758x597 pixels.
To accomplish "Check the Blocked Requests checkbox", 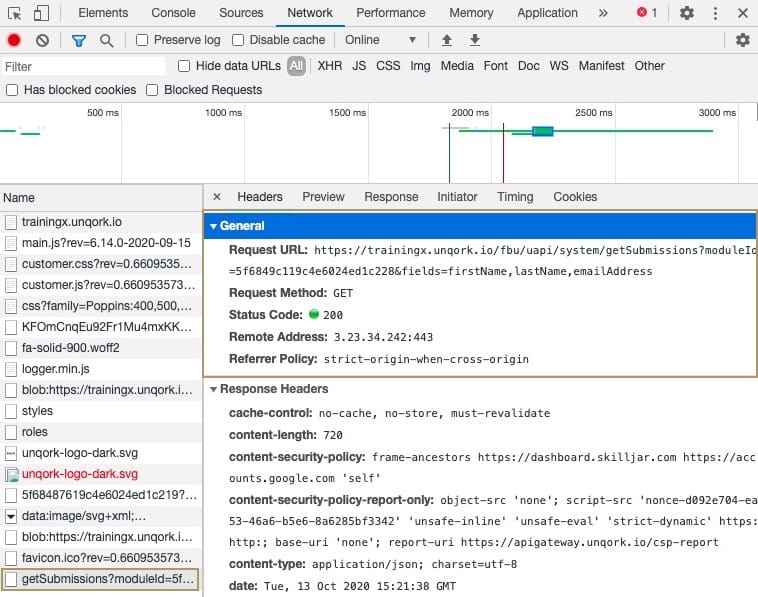I will coord(152,90).
